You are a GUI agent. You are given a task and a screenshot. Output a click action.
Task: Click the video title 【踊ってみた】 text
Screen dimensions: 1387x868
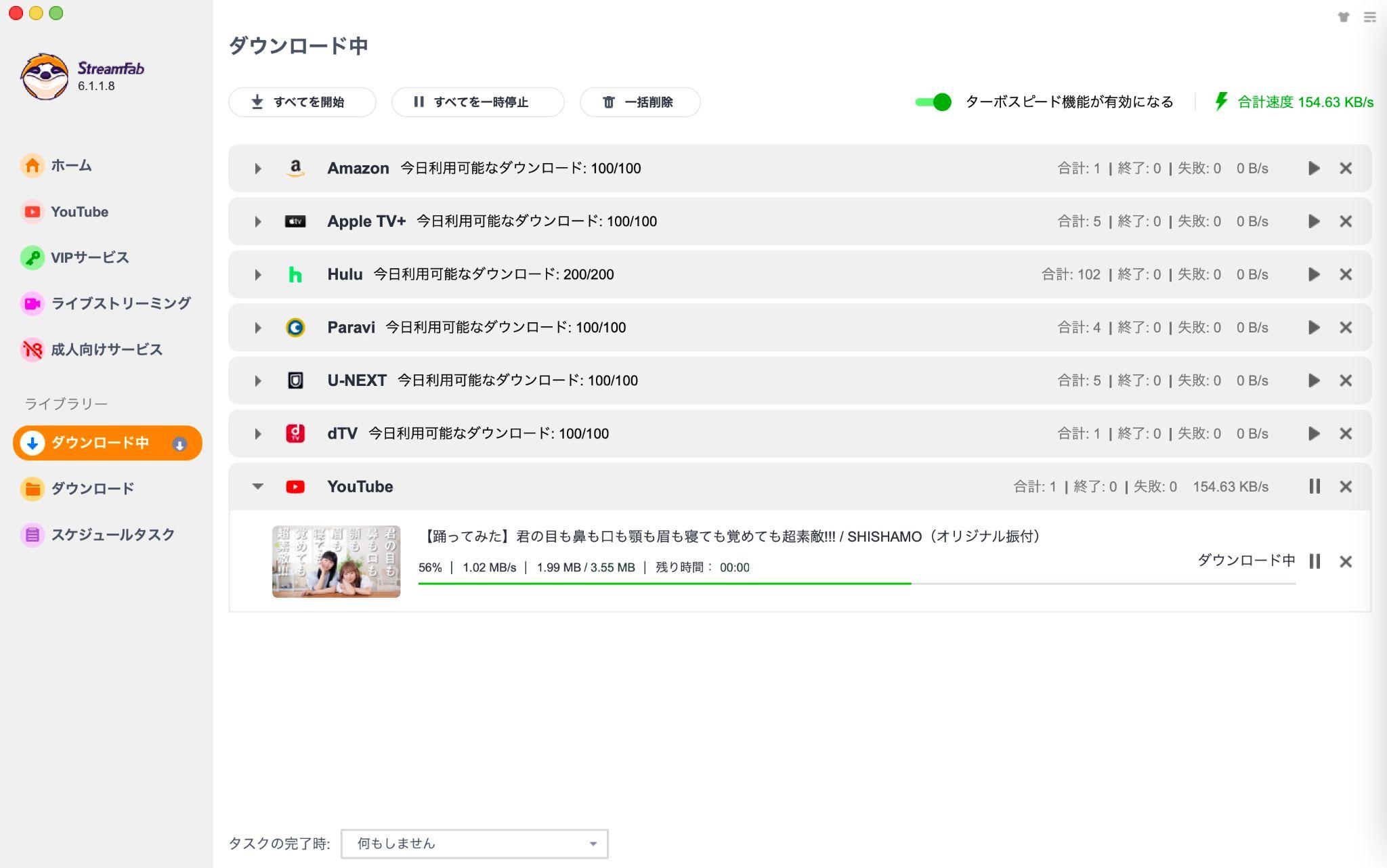tap(732, 537)
